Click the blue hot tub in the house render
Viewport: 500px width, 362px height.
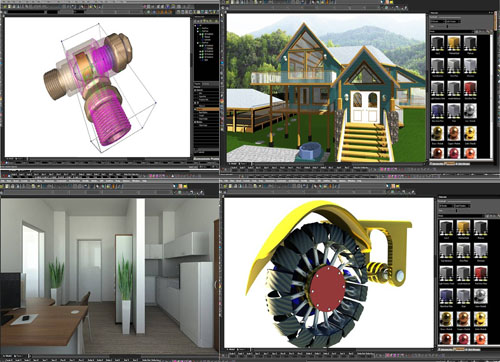click(311, 150)
